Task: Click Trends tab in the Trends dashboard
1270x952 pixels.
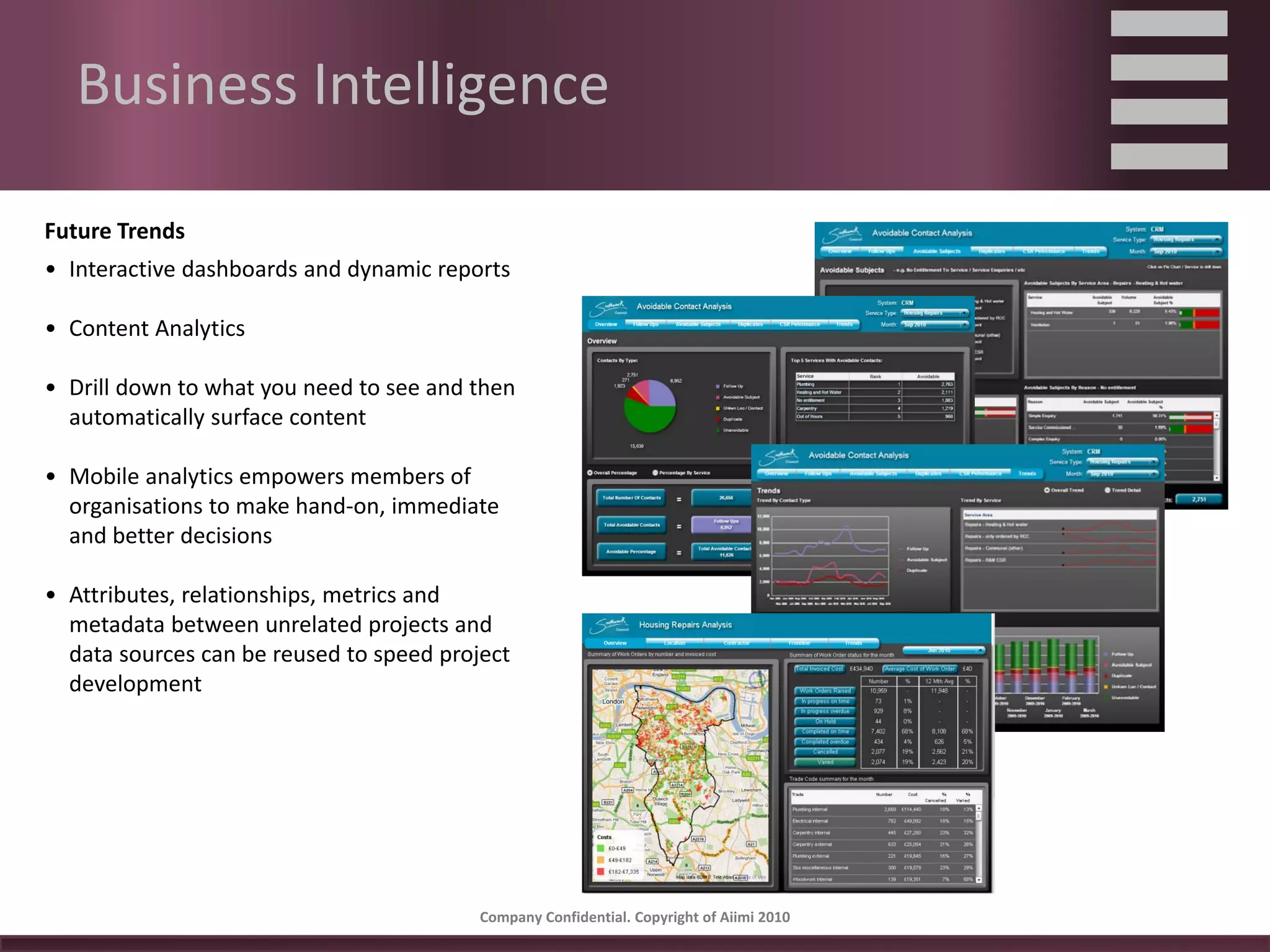Action: pos(1027,474)
